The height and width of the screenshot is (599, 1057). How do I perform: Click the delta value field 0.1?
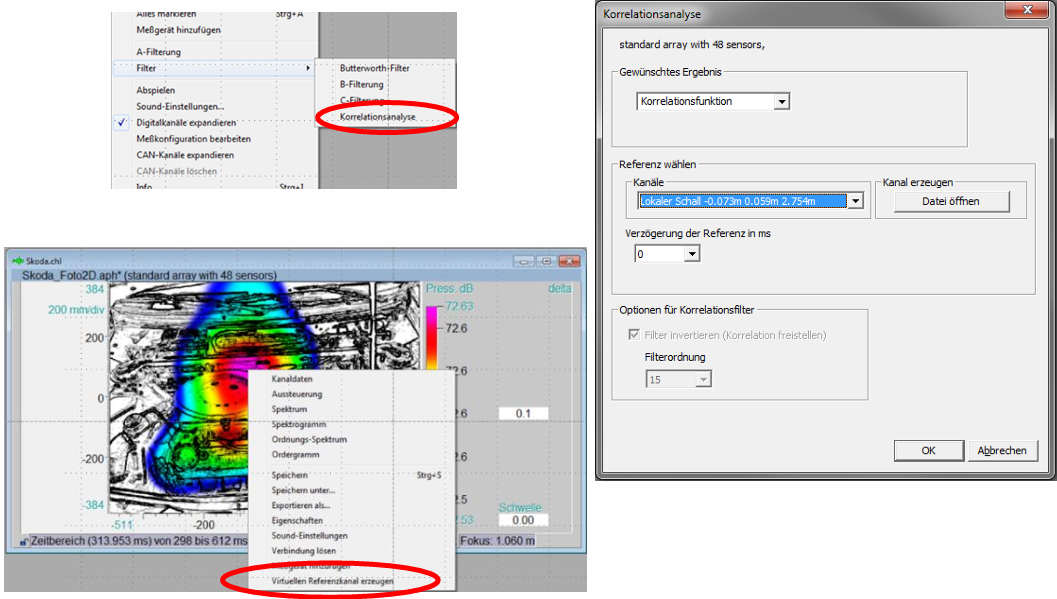click(523, 414)
